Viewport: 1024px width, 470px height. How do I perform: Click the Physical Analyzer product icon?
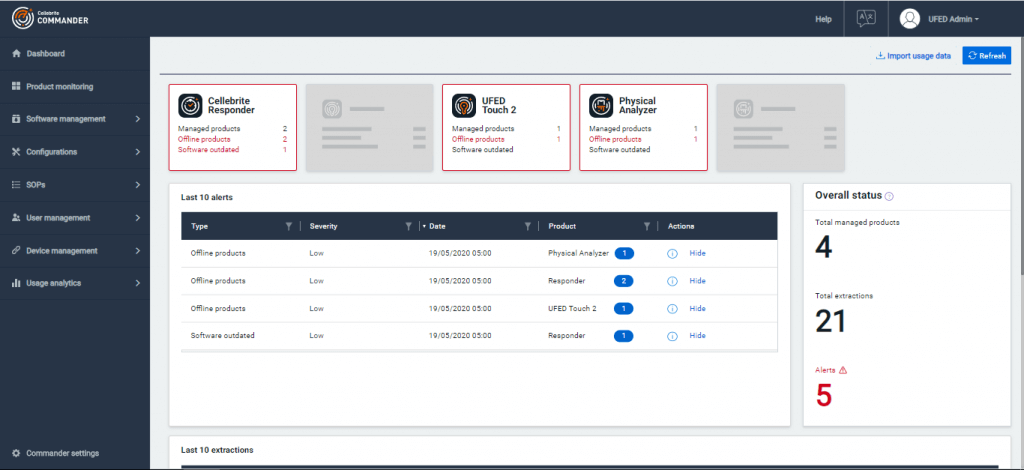[x=601, y=105]
